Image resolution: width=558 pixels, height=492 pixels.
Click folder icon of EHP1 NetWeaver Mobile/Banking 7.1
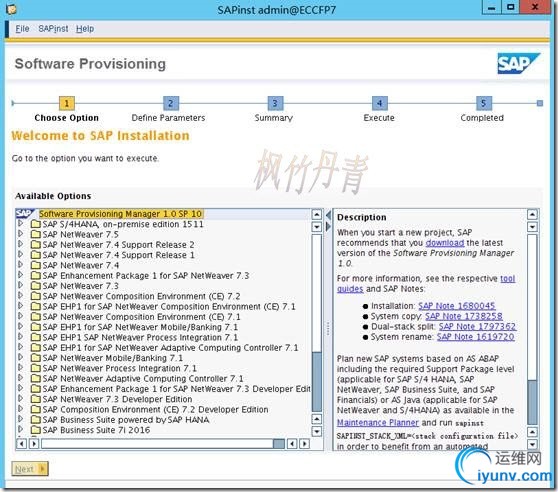pos(36,327)
